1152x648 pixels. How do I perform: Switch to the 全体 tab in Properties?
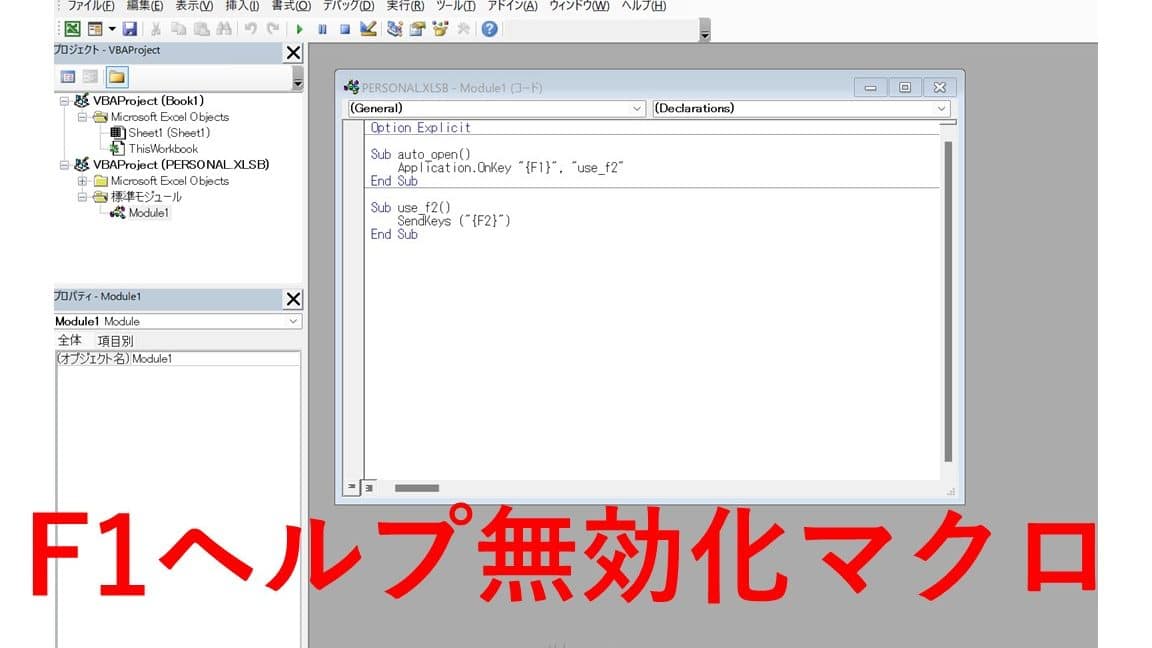pos(70,341)
